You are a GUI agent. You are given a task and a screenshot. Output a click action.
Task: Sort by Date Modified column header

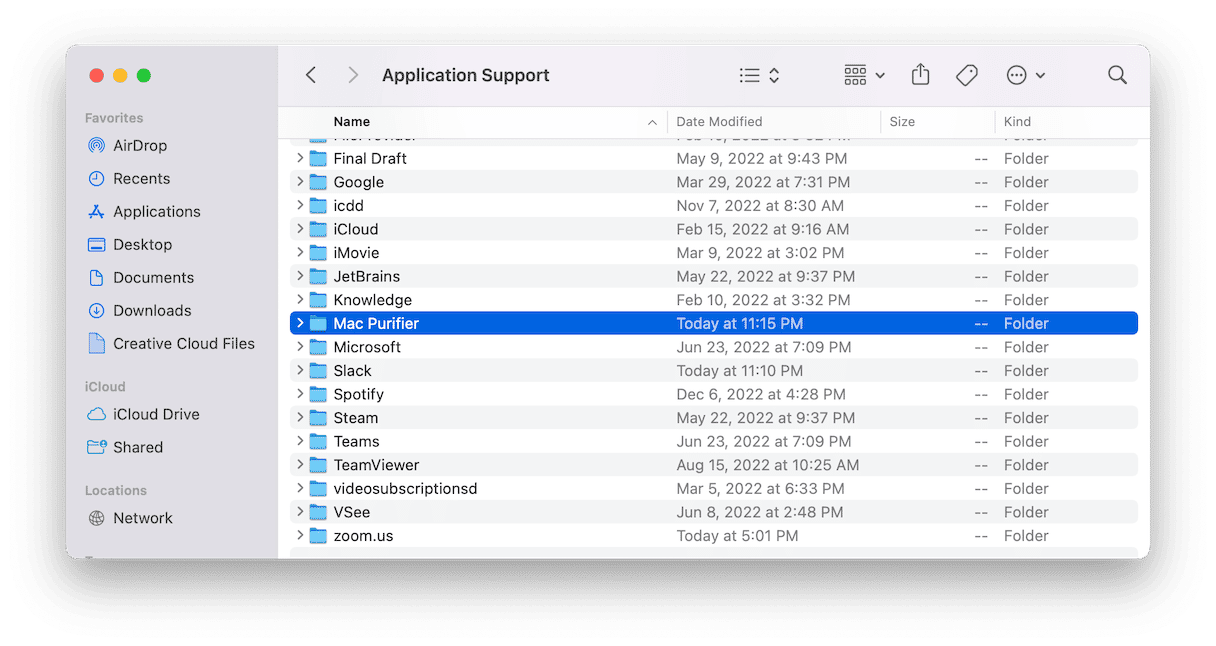coord(719,121)
